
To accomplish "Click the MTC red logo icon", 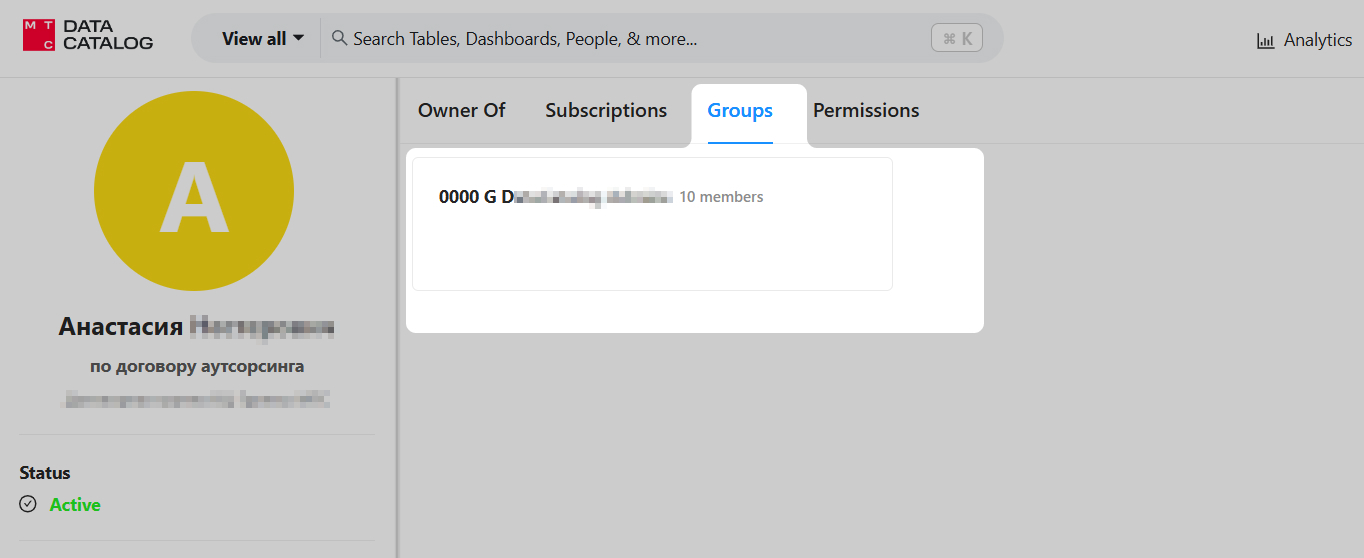I will click(x=38, y=35).
